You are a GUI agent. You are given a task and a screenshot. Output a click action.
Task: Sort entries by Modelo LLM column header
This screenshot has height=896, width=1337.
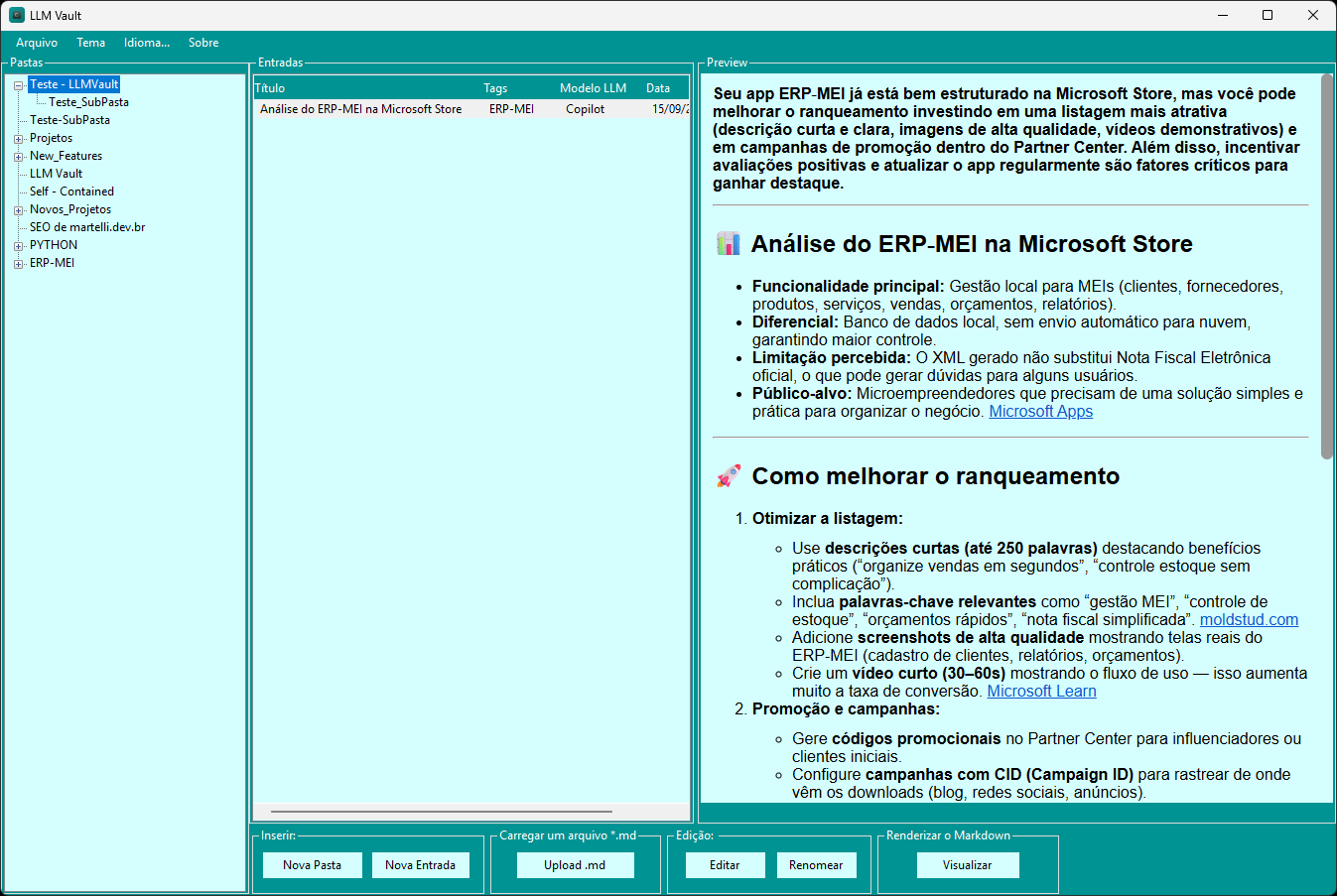[600, 88]
